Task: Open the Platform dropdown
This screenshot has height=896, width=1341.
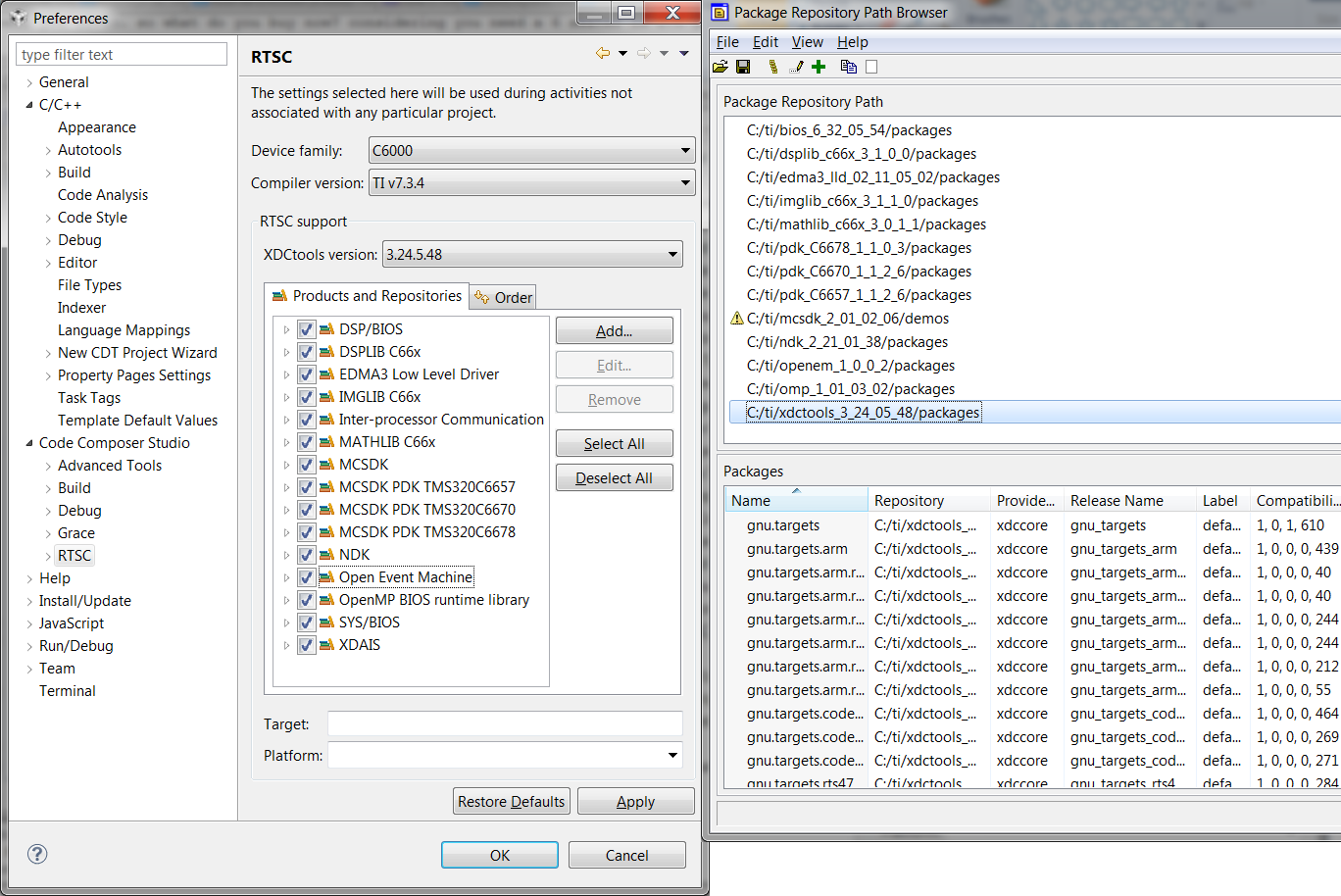Action: (x=505, y=756)
